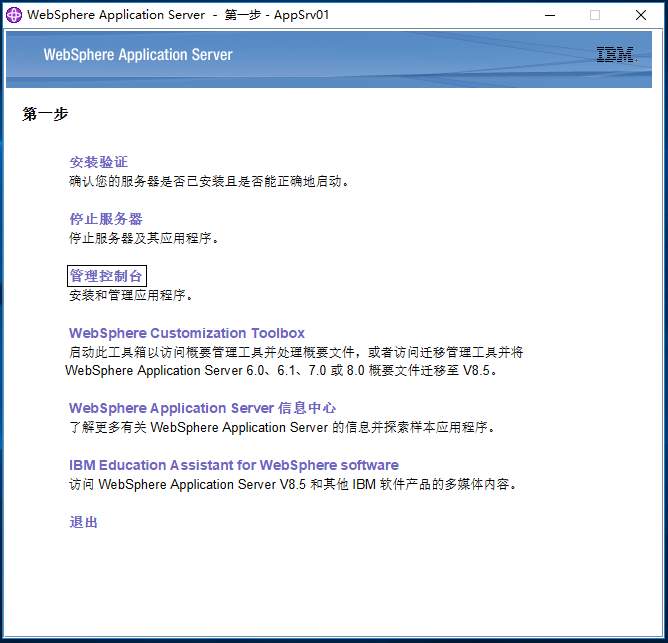Click the 停止服务器 link
This screenshot has width=668, height=643.
[x=106, y=219]
